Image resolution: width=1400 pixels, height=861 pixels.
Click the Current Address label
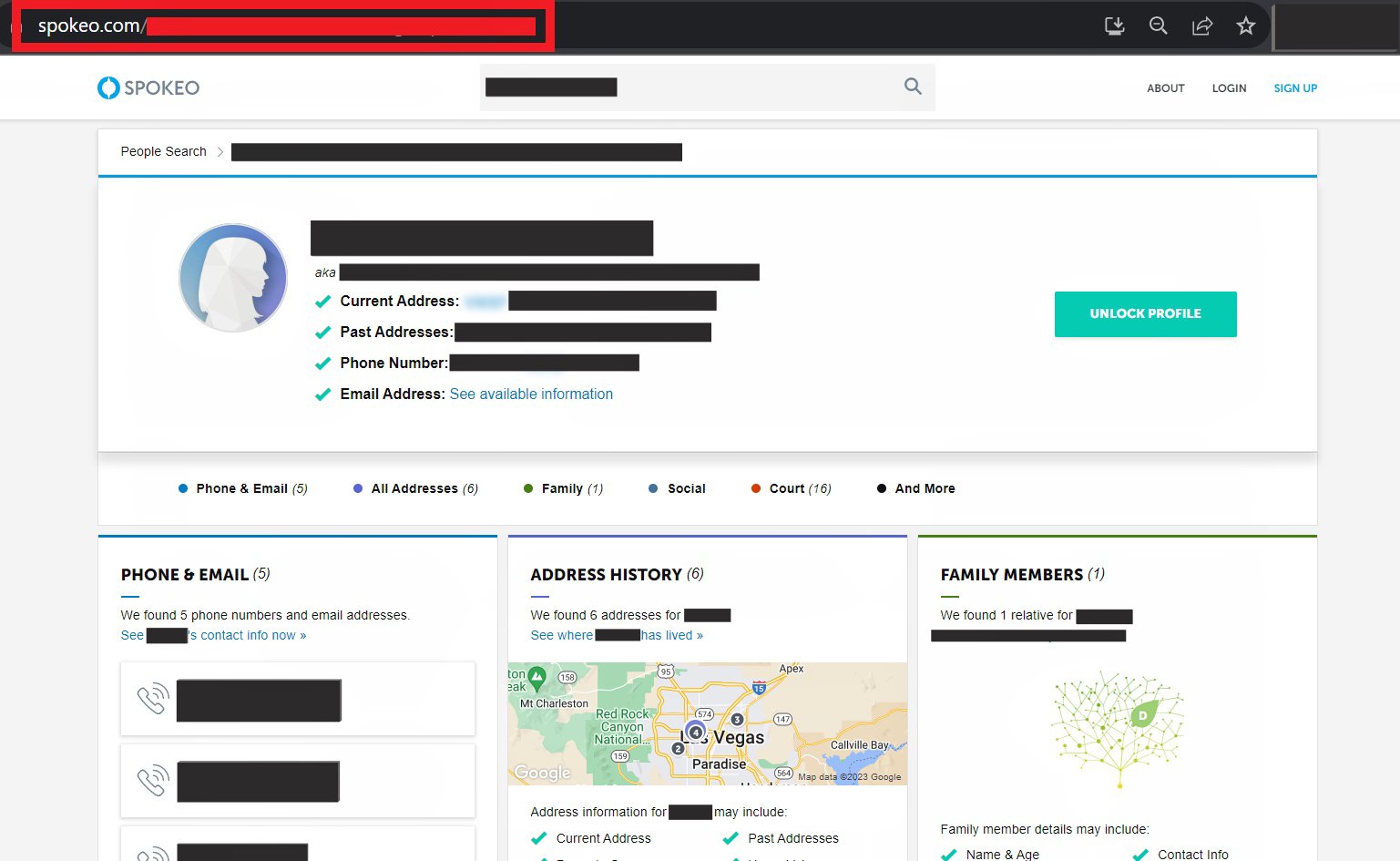(x=399, y=301)
